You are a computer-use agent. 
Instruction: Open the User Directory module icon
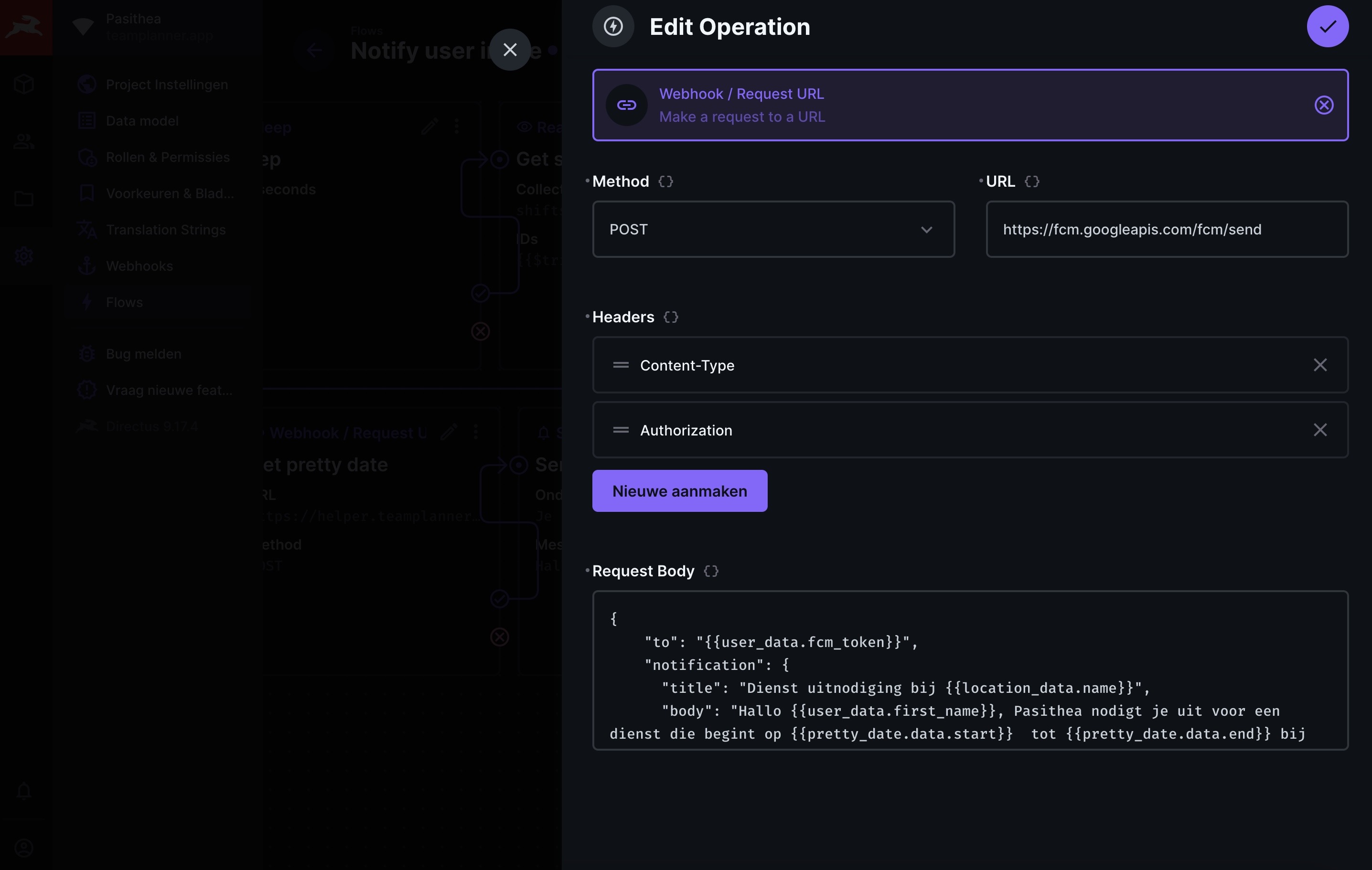tap(24, 141)
